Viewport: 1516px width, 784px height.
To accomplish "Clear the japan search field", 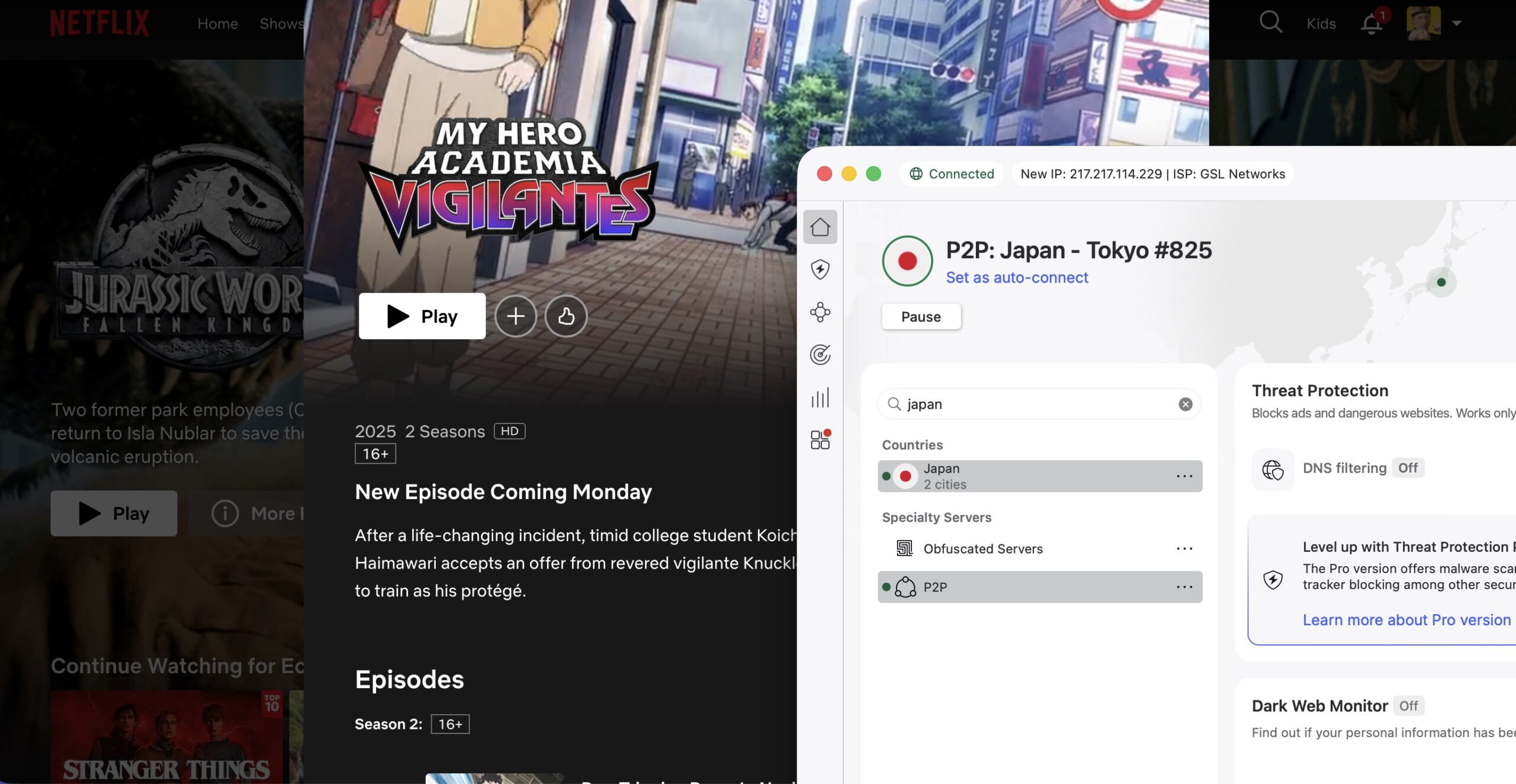I will pos(1185,404).
